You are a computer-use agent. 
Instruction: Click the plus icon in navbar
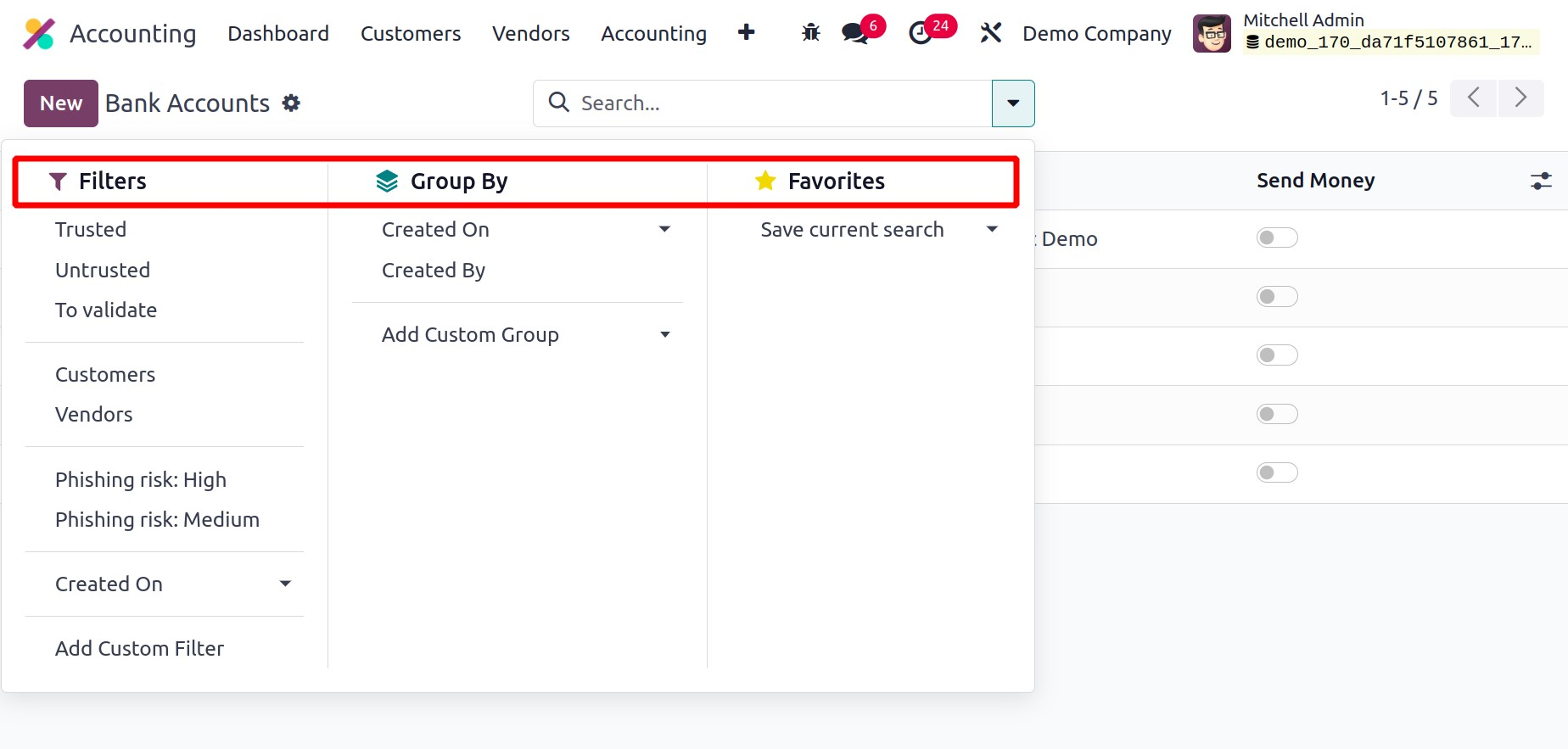point(746,32)
